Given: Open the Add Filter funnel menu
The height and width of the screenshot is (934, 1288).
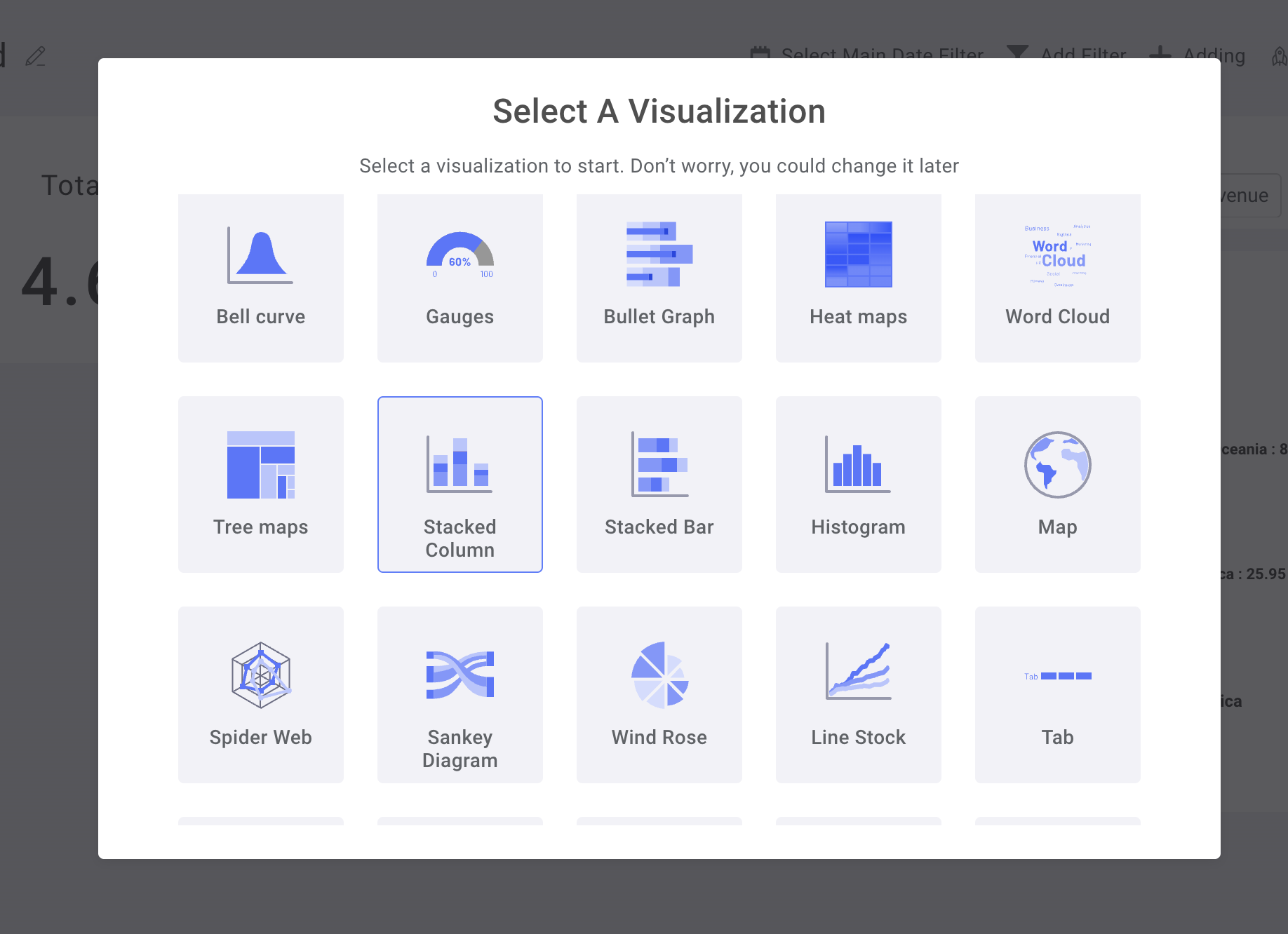Looking at the screenshot, I should [x=1066, y=55].
